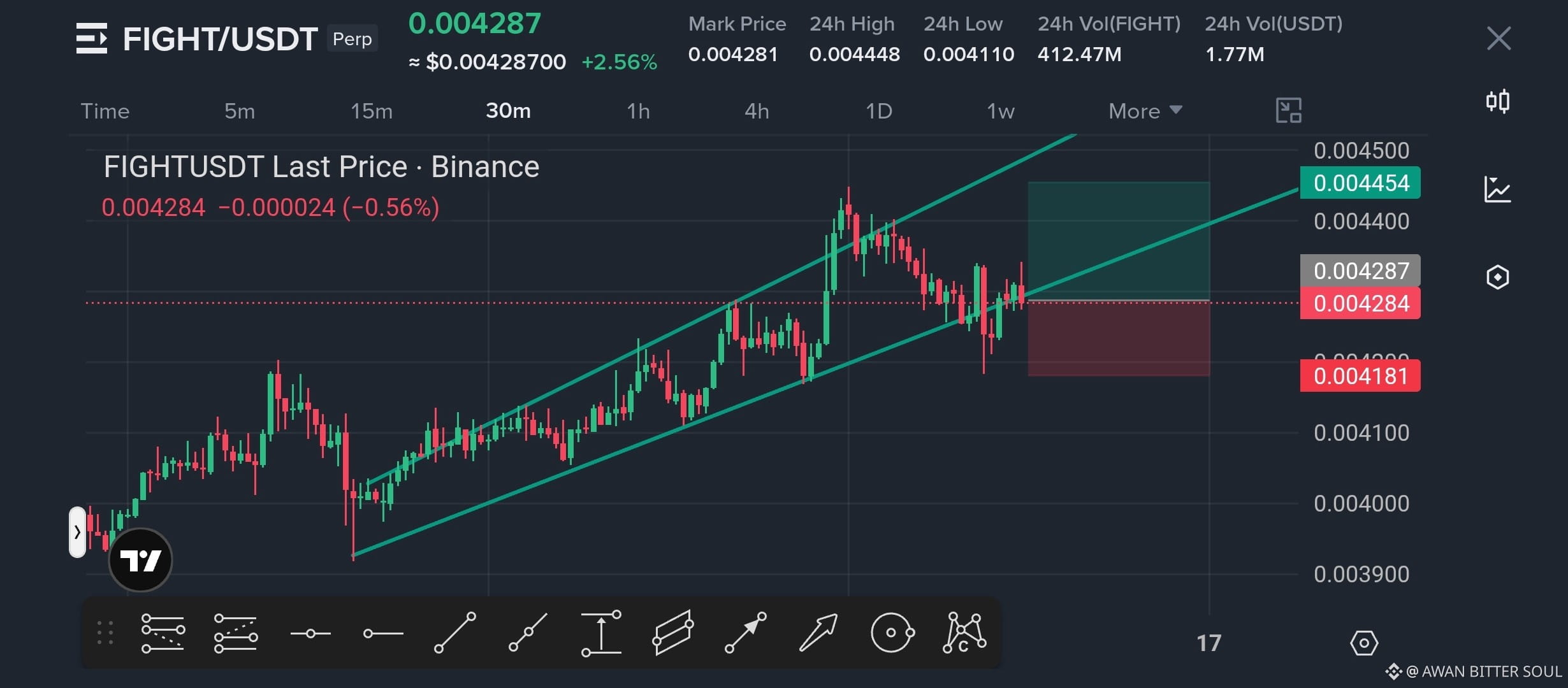Image resolution: width=1568 pixels, height=688 pixels.
Task: Select the price range measure tool
Action: tap(601, 633)
